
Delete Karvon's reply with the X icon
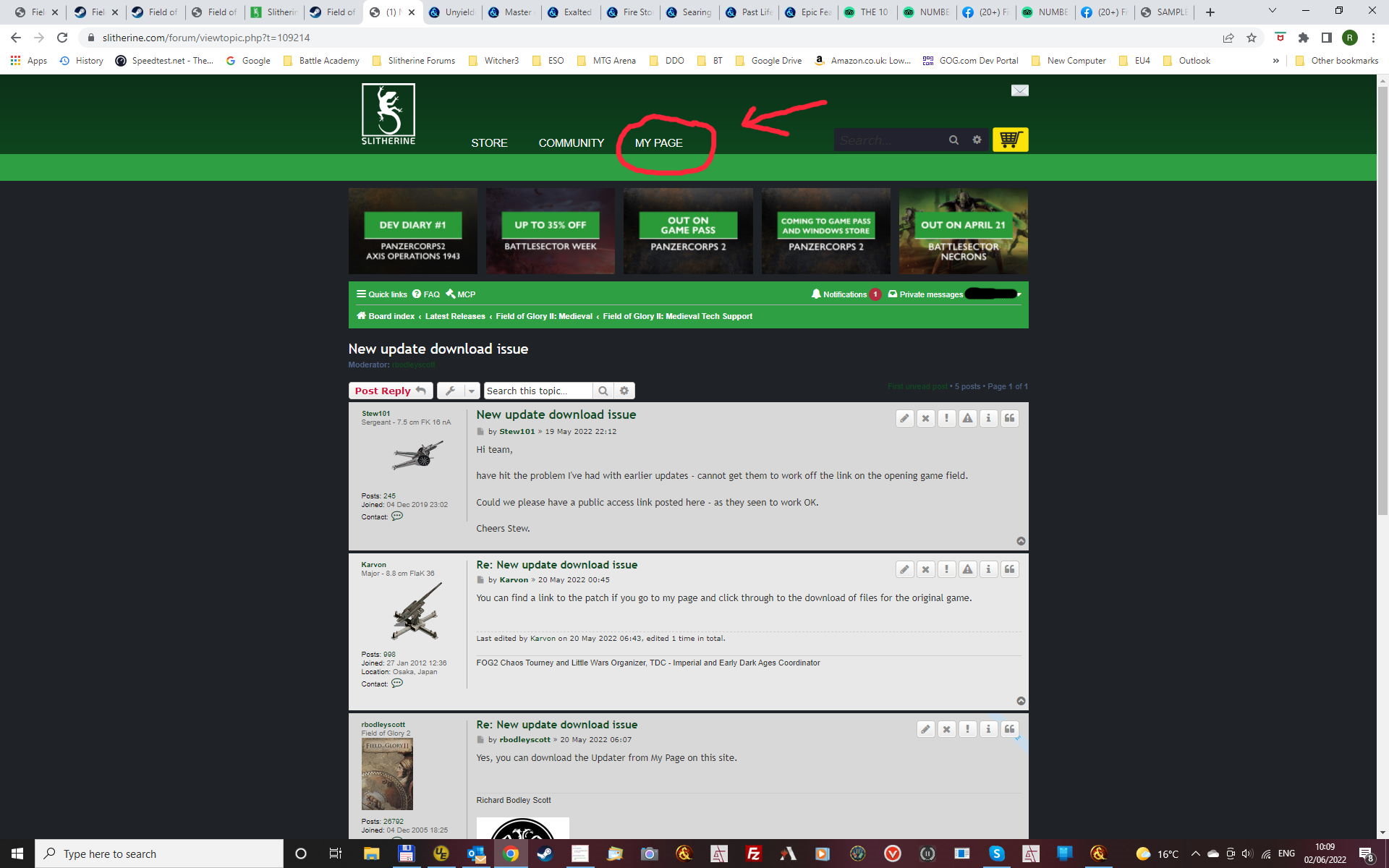(926, 569)
